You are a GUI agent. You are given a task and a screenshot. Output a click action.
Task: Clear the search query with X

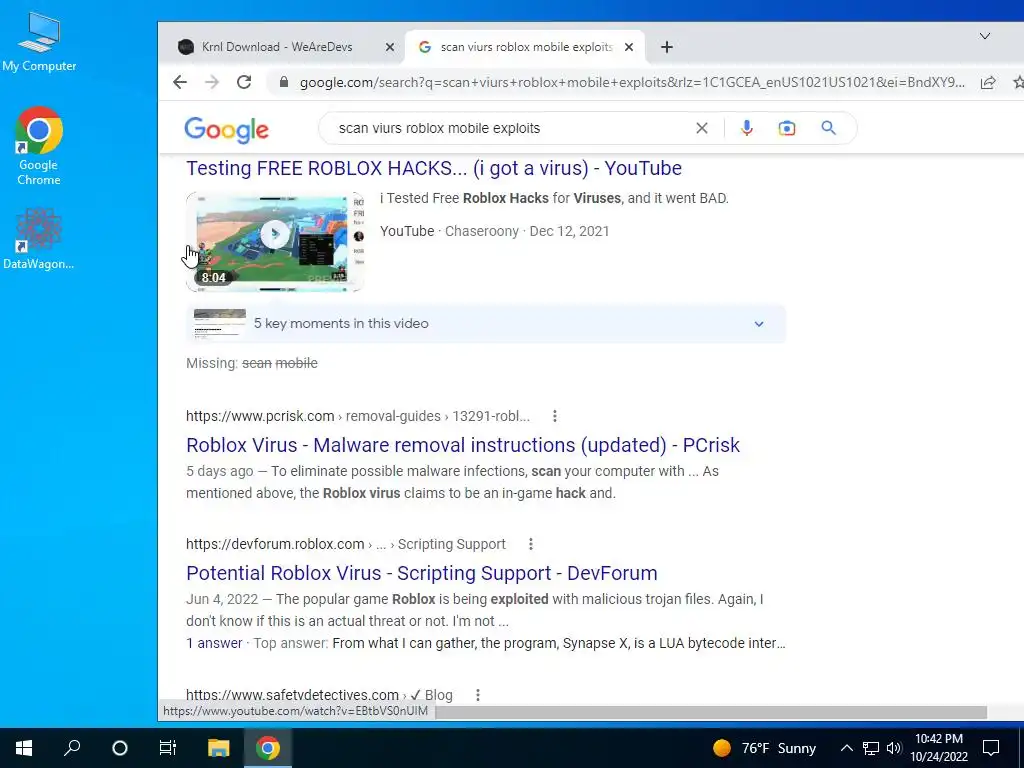coord(702,128)
